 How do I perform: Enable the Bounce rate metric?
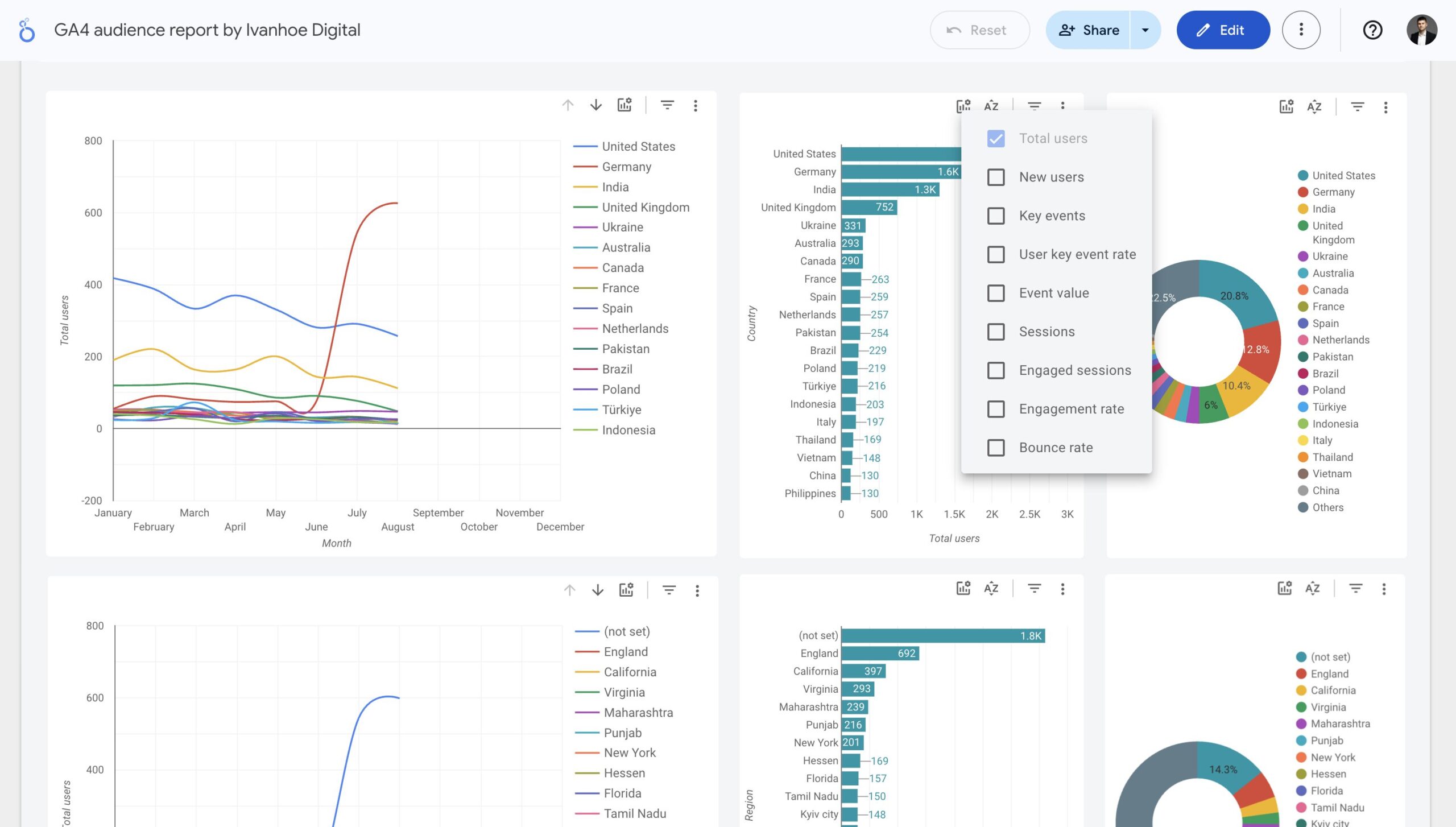click(x=995, y=448)
